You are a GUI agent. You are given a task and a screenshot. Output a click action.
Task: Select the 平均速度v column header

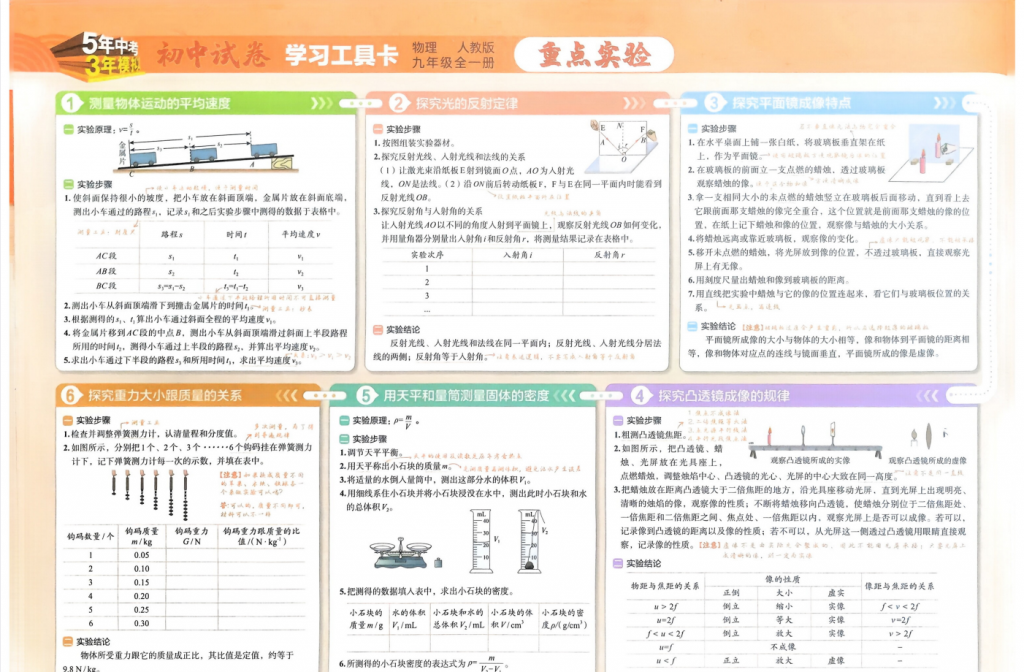coord(301,234)
